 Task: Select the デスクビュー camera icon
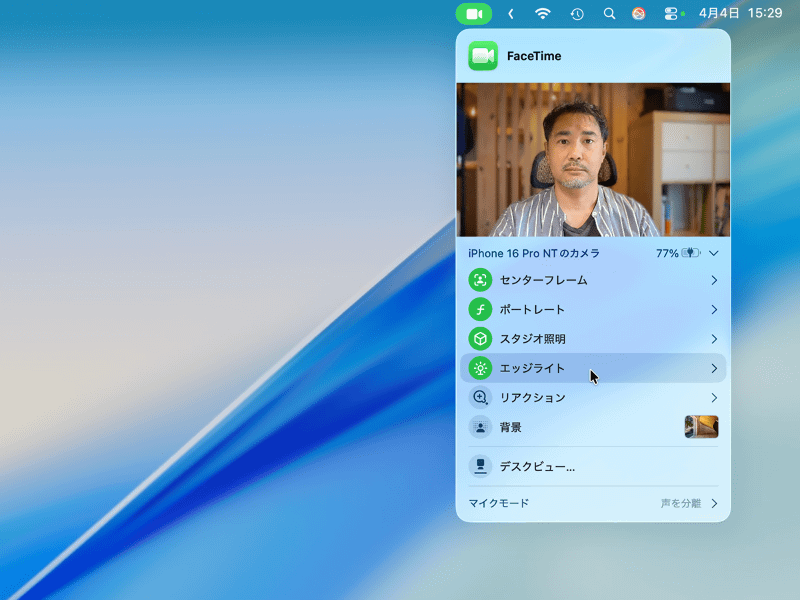click(x=480, y=465)
